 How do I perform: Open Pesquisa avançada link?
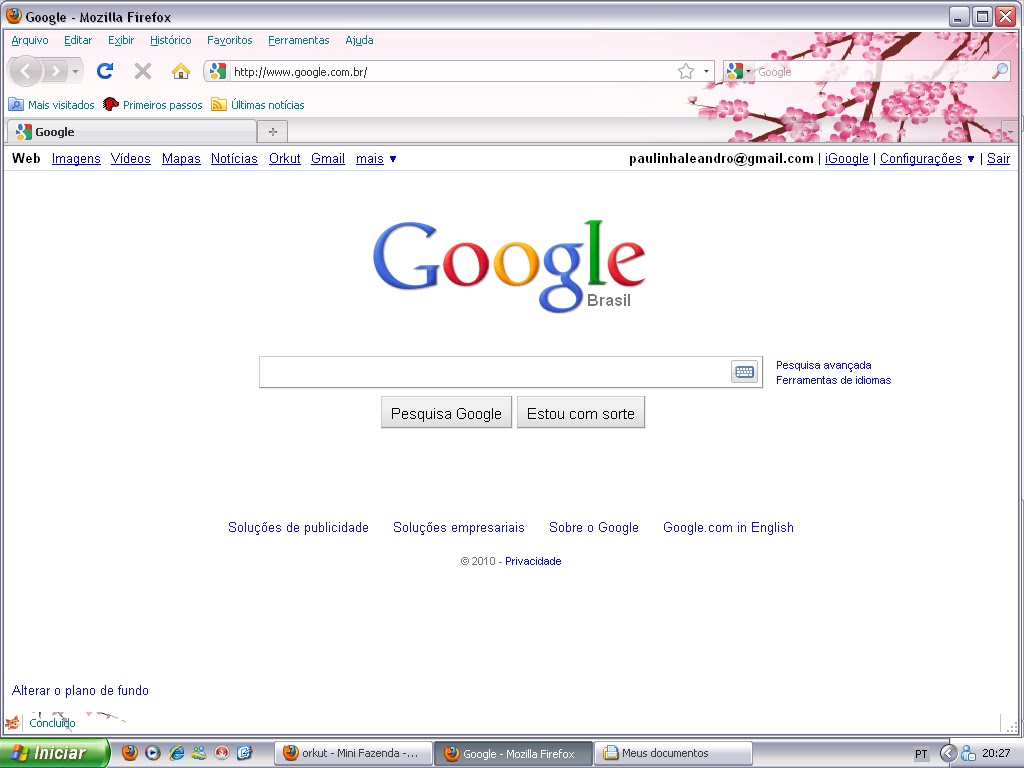point(824,365)
